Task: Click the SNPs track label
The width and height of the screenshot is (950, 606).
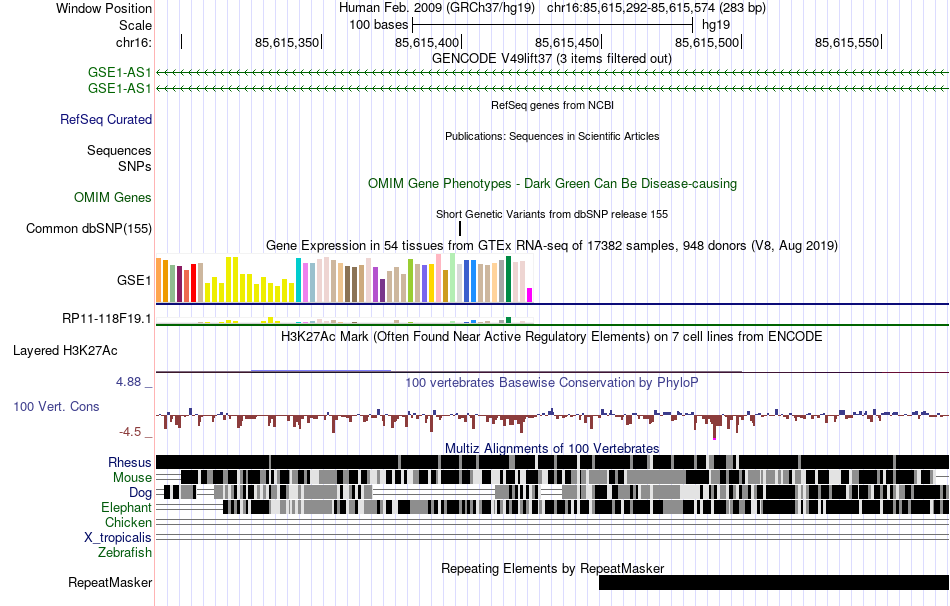Action: (x=135, y=166)
